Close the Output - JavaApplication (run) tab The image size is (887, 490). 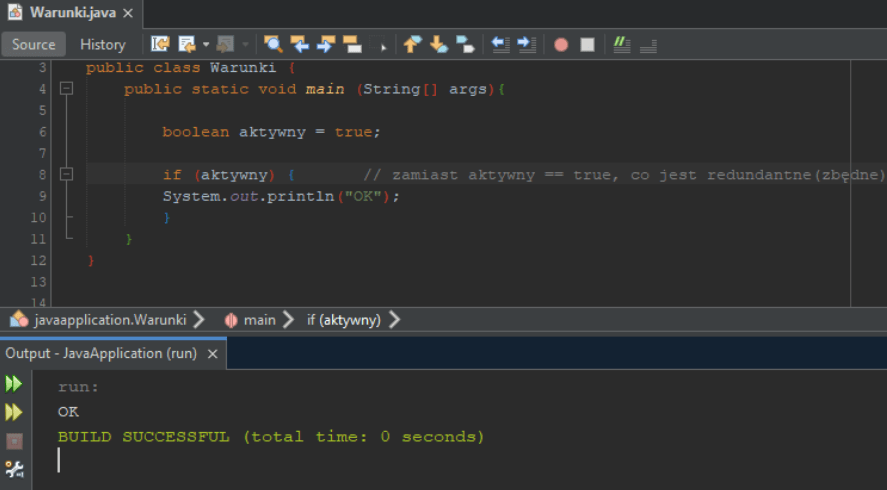(x=212, y=353)
